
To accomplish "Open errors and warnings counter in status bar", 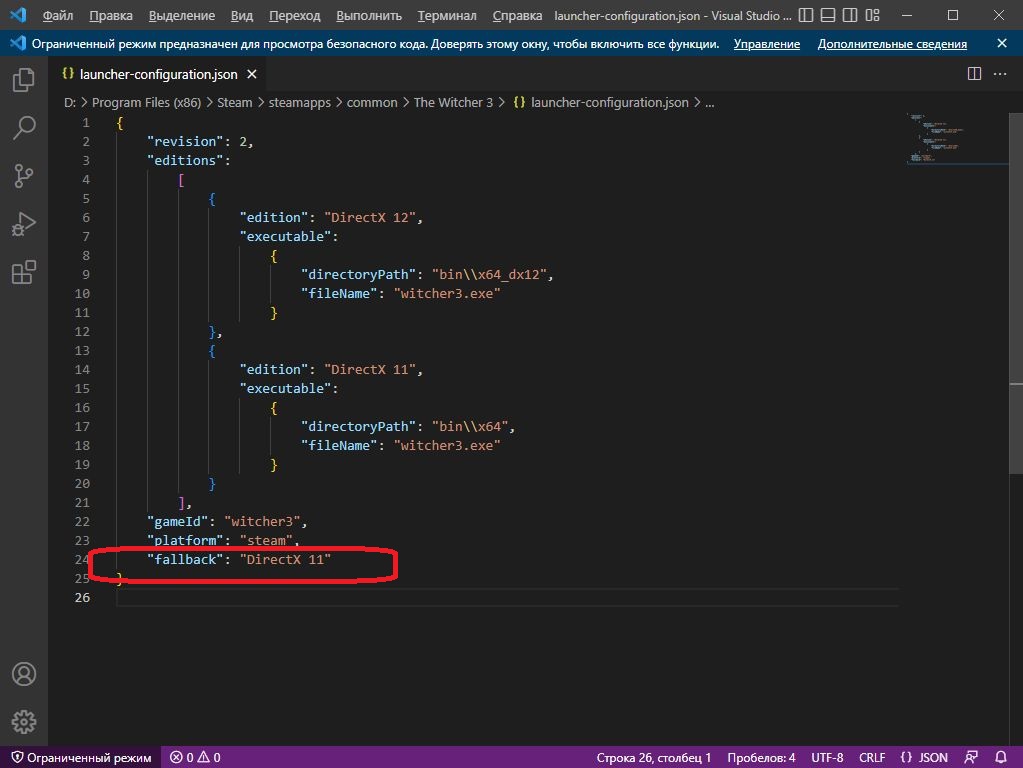I will point(195,757).
